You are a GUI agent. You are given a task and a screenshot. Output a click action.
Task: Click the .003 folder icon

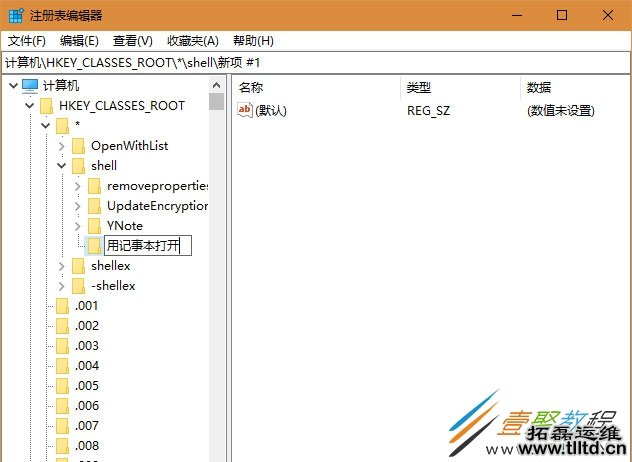click(x=62, y=346)
